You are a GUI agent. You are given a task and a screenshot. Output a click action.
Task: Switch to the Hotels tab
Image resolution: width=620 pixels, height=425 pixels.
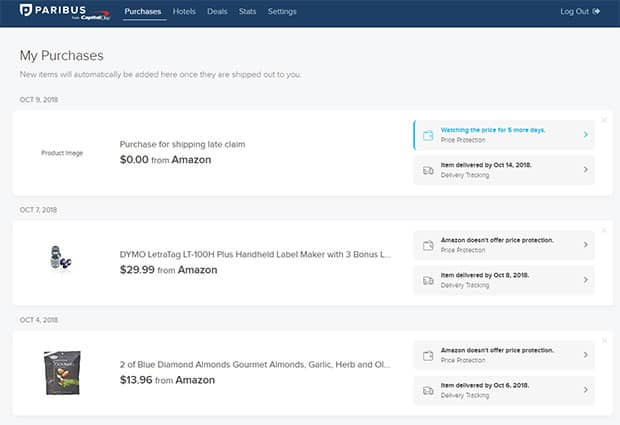tap(184, 11)
